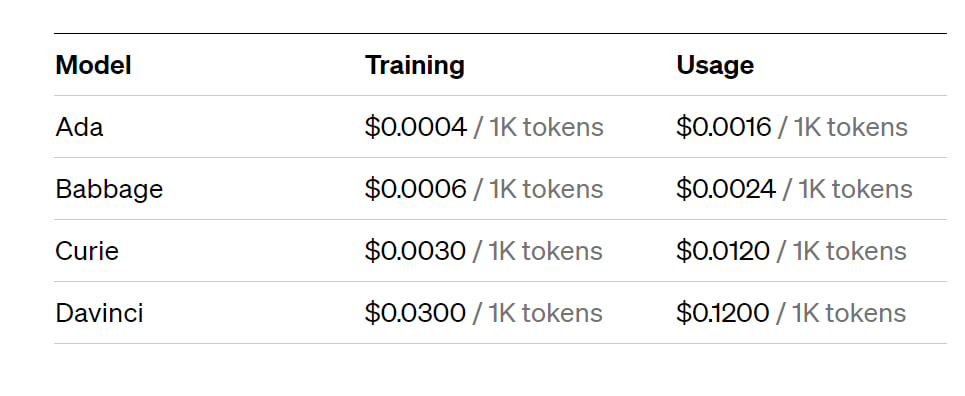Click '1K tokens' in Curie training cell
The image size is (965, 396).
tap(545, 251)
